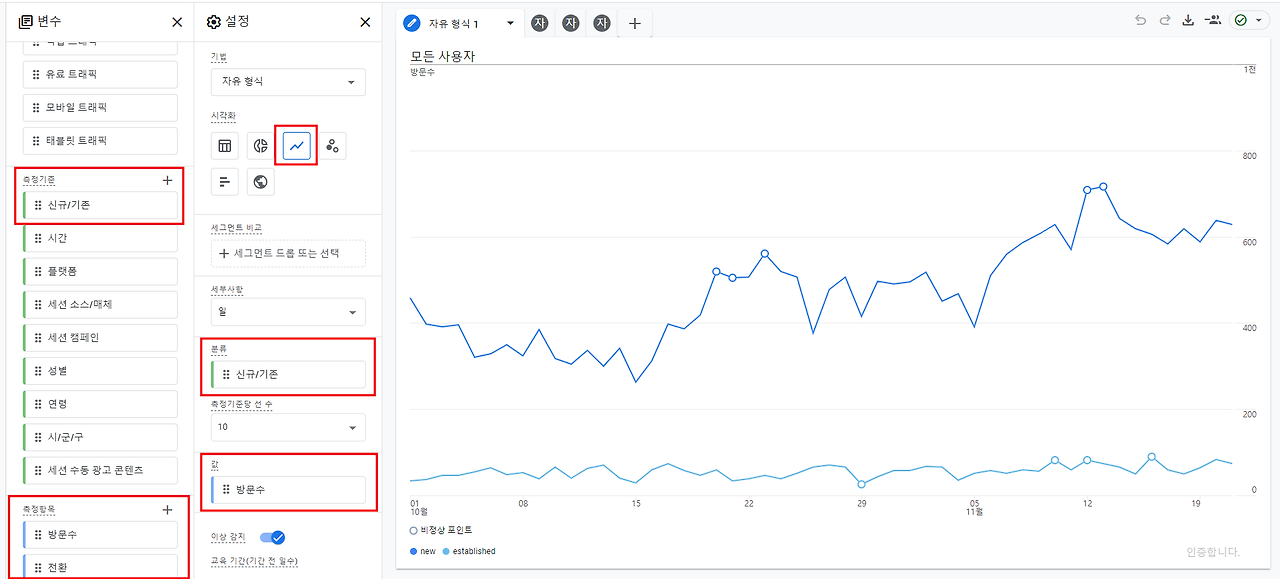Select the table visualization icon
The image size is (1280, 579).
tap(224, 145)
